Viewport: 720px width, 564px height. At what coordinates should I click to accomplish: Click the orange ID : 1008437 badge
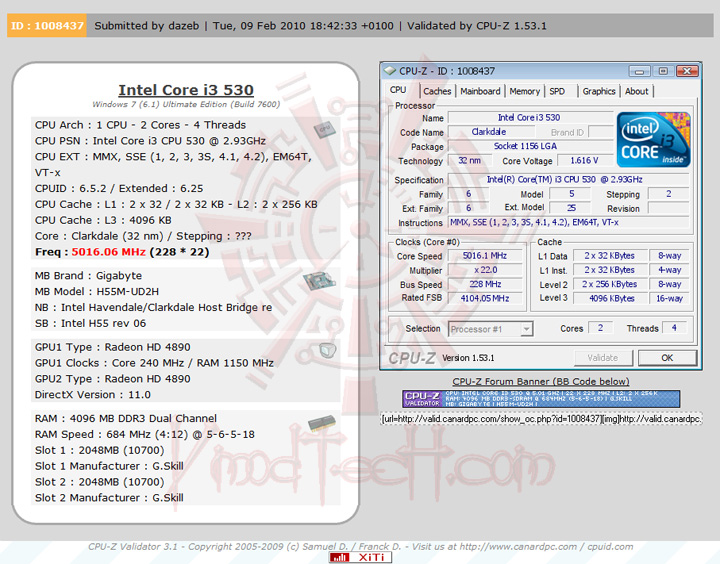[x=47, y=26]
